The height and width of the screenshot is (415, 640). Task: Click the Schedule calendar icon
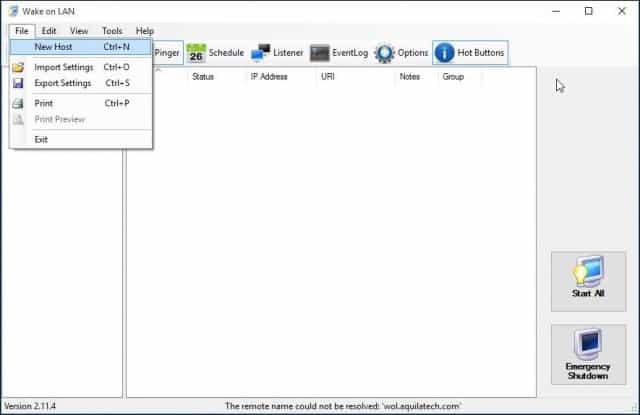coord(196,53)
